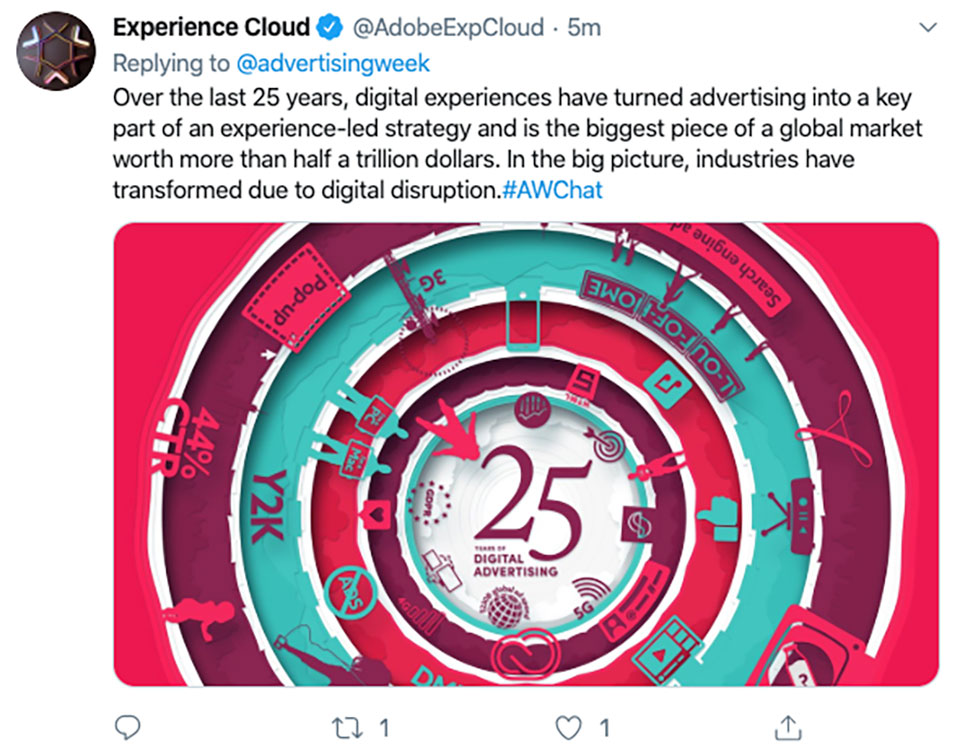
Task: Expand the tweet options chevron menu
Action: pyautogui.click(x=928, y=28)
